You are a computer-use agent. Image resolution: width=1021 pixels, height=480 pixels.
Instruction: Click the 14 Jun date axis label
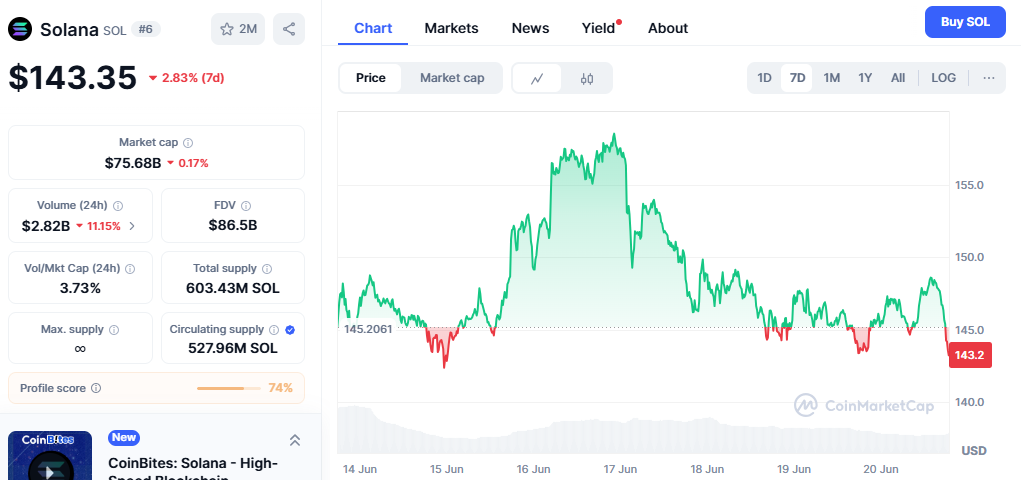pyautogui.click(x=359, y=469)
